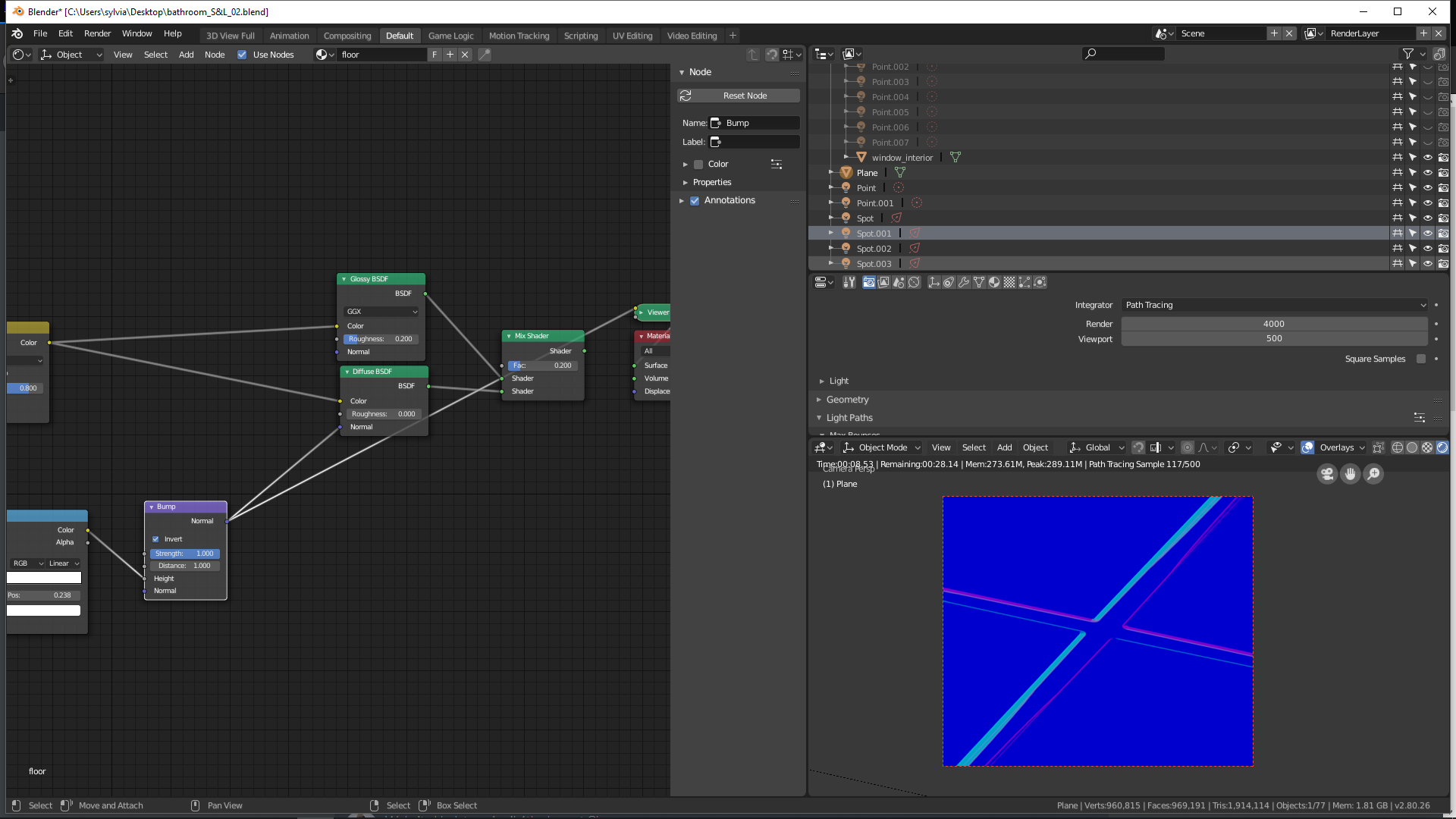Expand the Geometry panel
Viewport: 1456px width, 819px height.
[x=847, y=400]
